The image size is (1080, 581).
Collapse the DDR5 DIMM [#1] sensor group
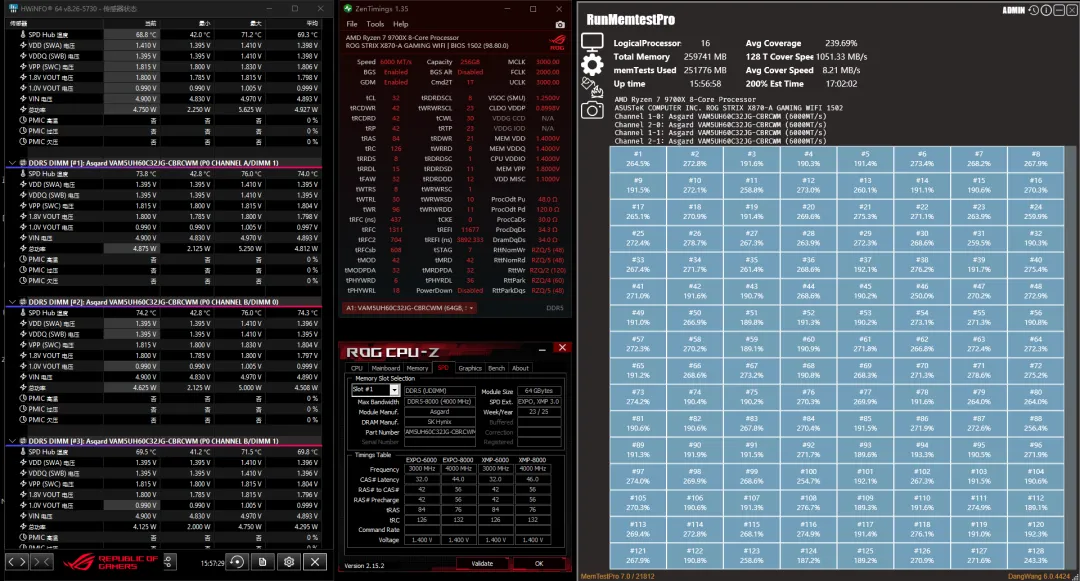pyautogui.click(x=12, y=163)
